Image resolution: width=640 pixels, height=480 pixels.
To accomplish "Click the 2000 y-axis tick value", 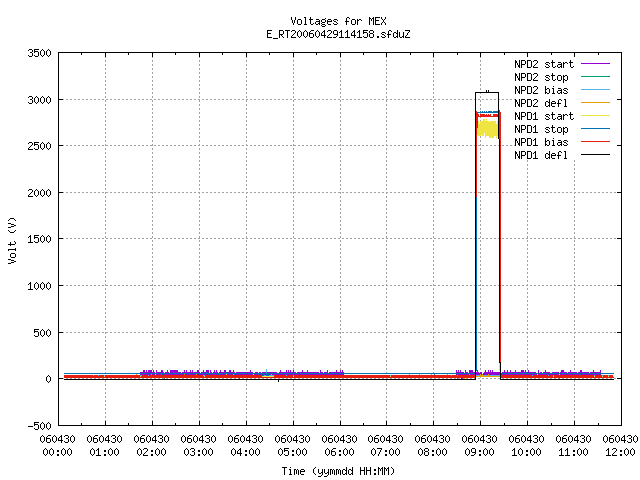I will [x=40, y=193].
